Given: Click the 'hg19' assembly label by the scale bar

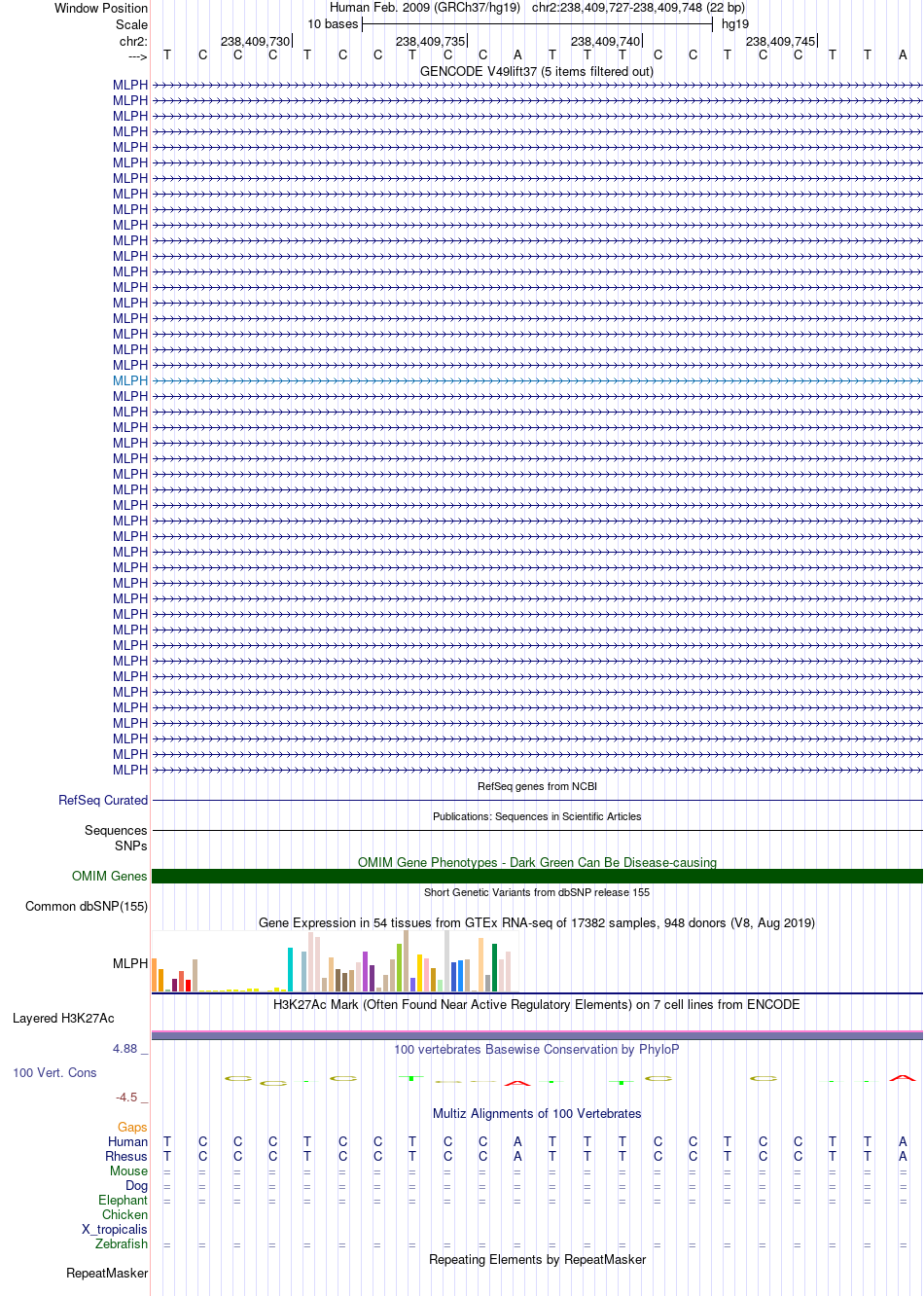Looking at the screenshot, I should pyautogui.click(x=735, y=24).
